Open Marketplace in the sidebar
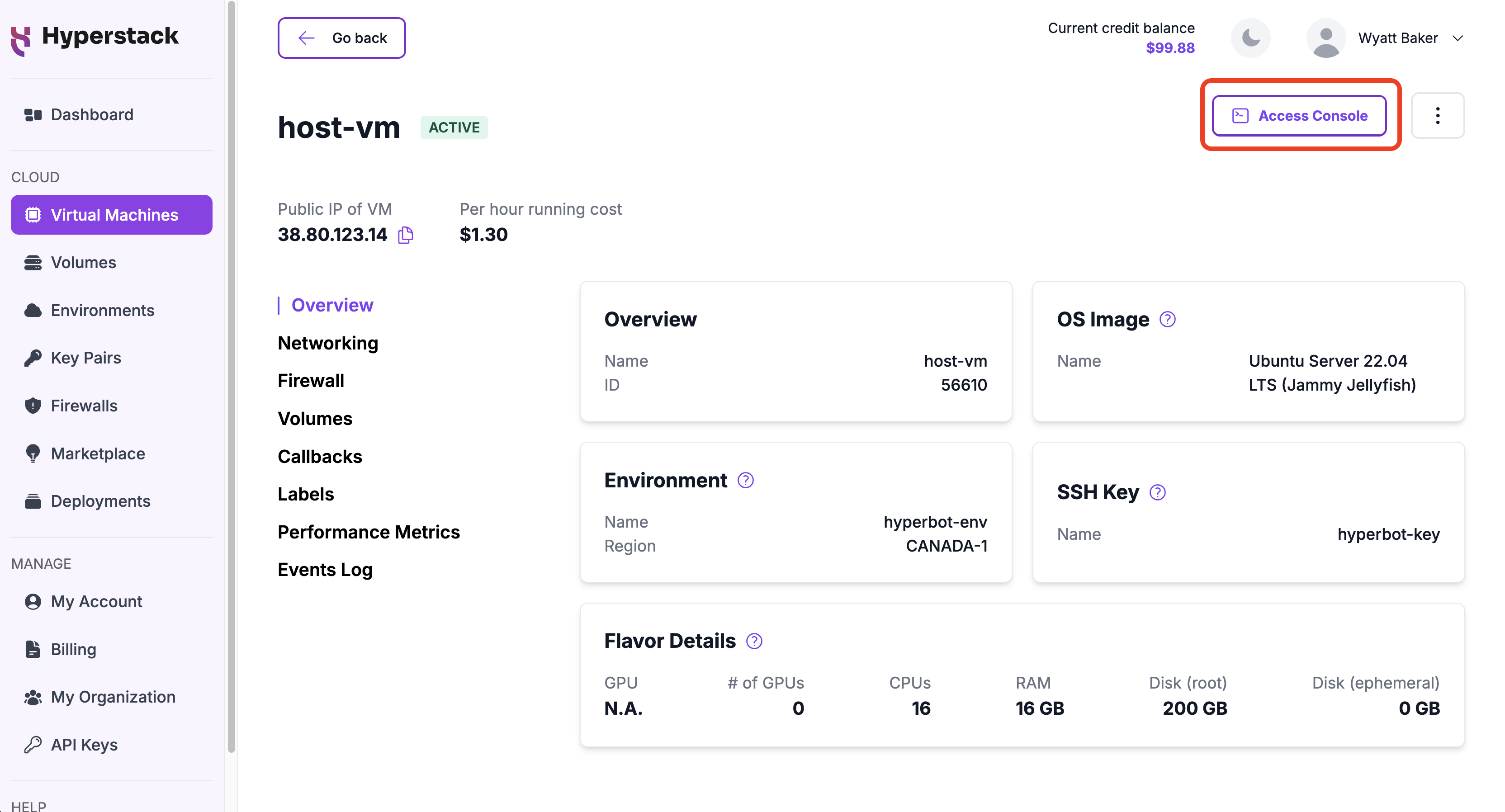 (x=112, y=454)
